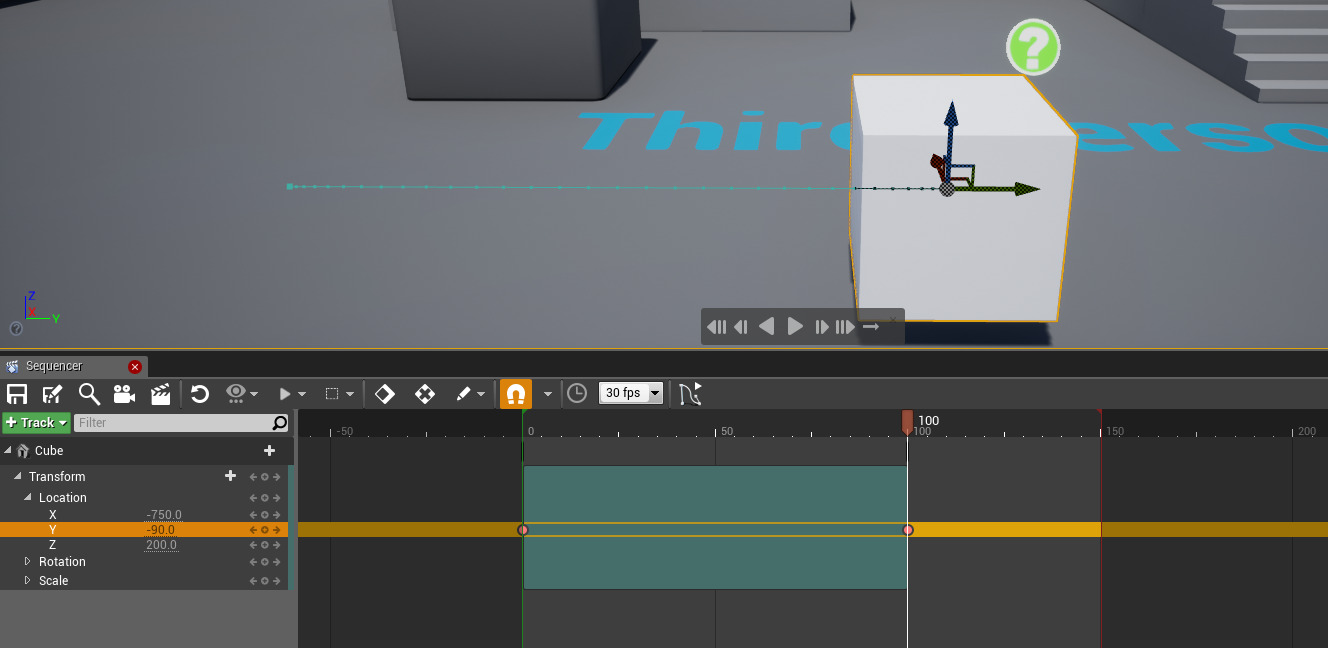Open the Render Movie settings
This screenshot has height=648, width=1328.
pyautogui.click(x=159, y=393)
